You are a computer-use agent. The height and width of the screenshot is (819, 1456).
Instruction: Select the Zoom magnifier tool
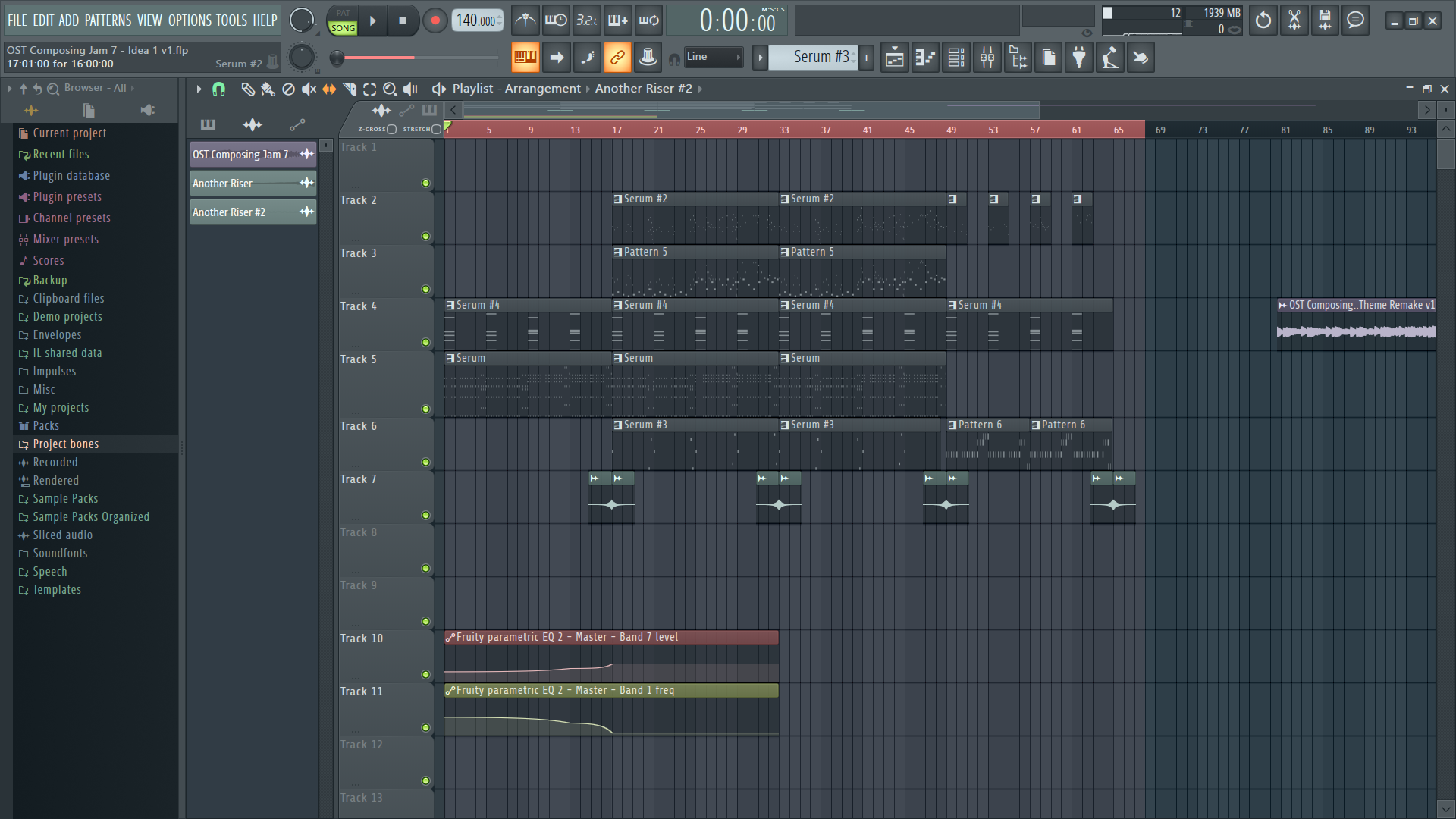coord(390,89)
